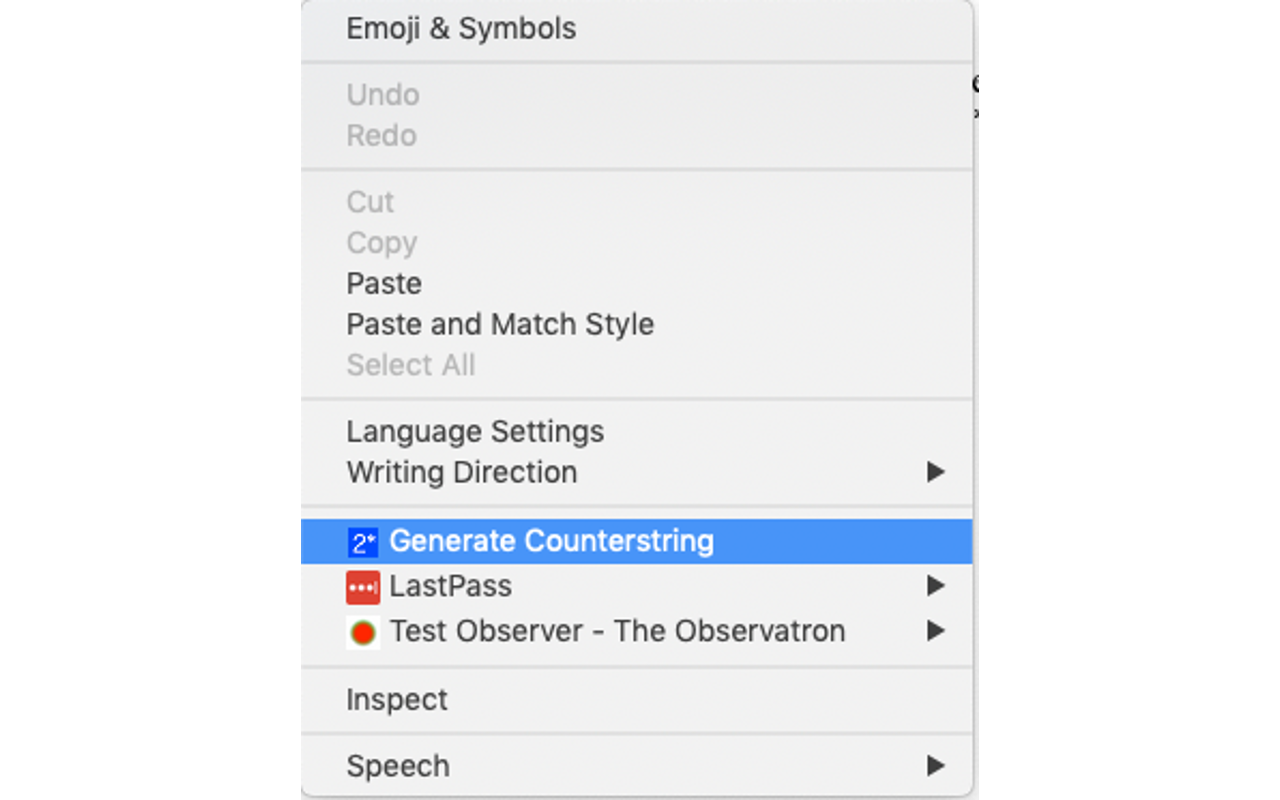This screenshot has width=1280, height=800.
Task: Click Inspect to open developer tools
Action: click(397, 700)
